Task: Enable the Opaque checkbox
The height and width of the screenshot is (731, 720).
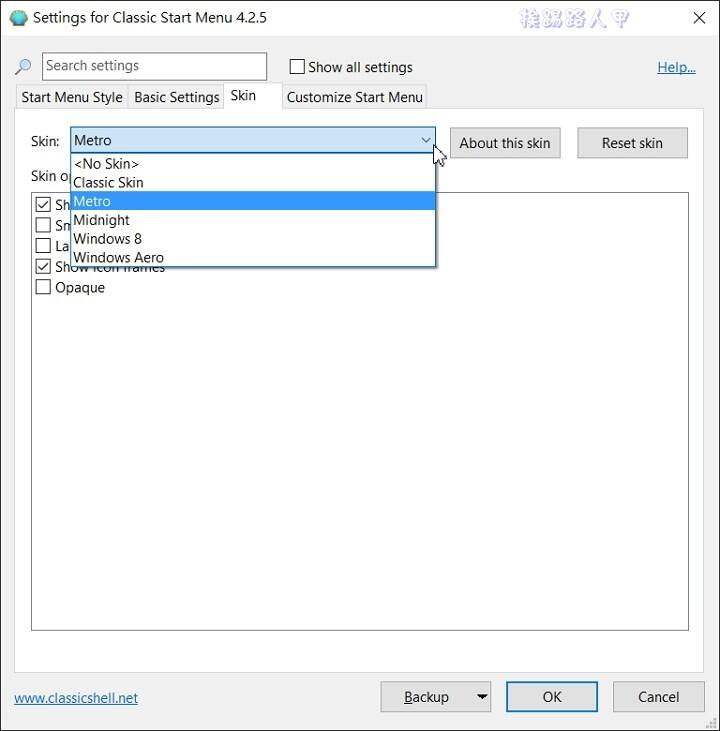Action: click(43, 287)
